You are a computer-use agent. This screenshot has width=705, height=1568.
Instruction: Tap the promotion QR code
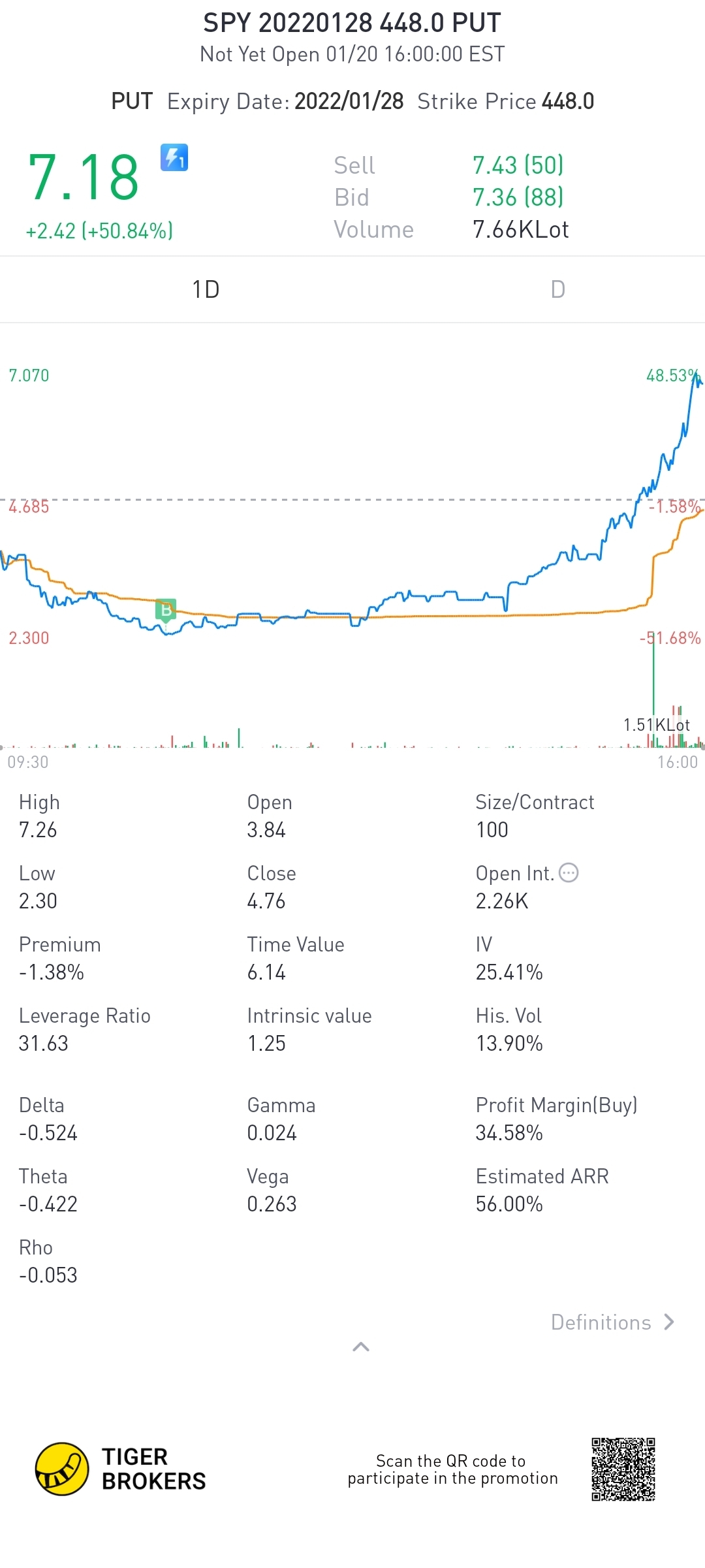pyautogui.click(x=623, y=1469)
